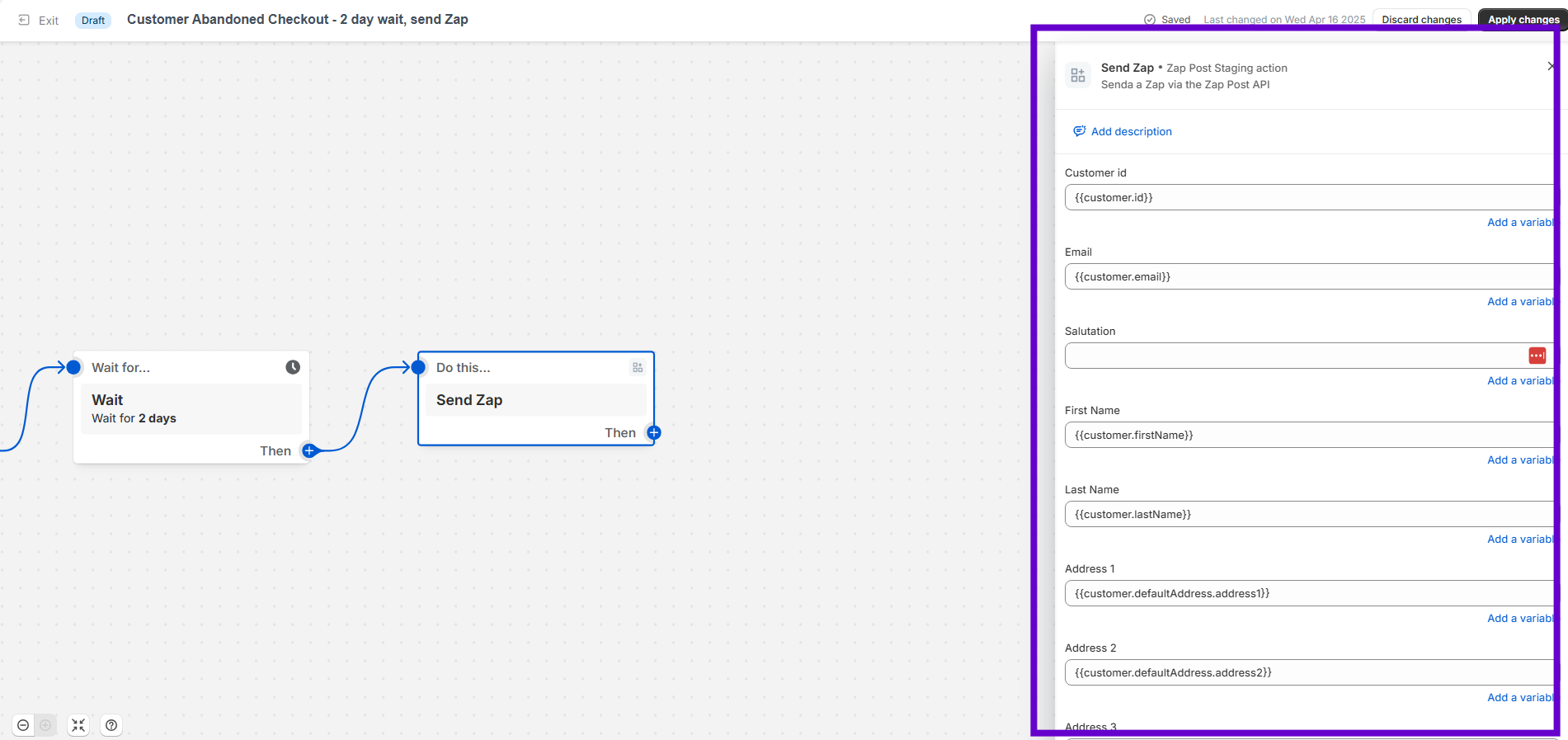Click the fit-to-screen collapse arrows icon
Viewport: 1568px width, 740px height.
click(78, 725)
